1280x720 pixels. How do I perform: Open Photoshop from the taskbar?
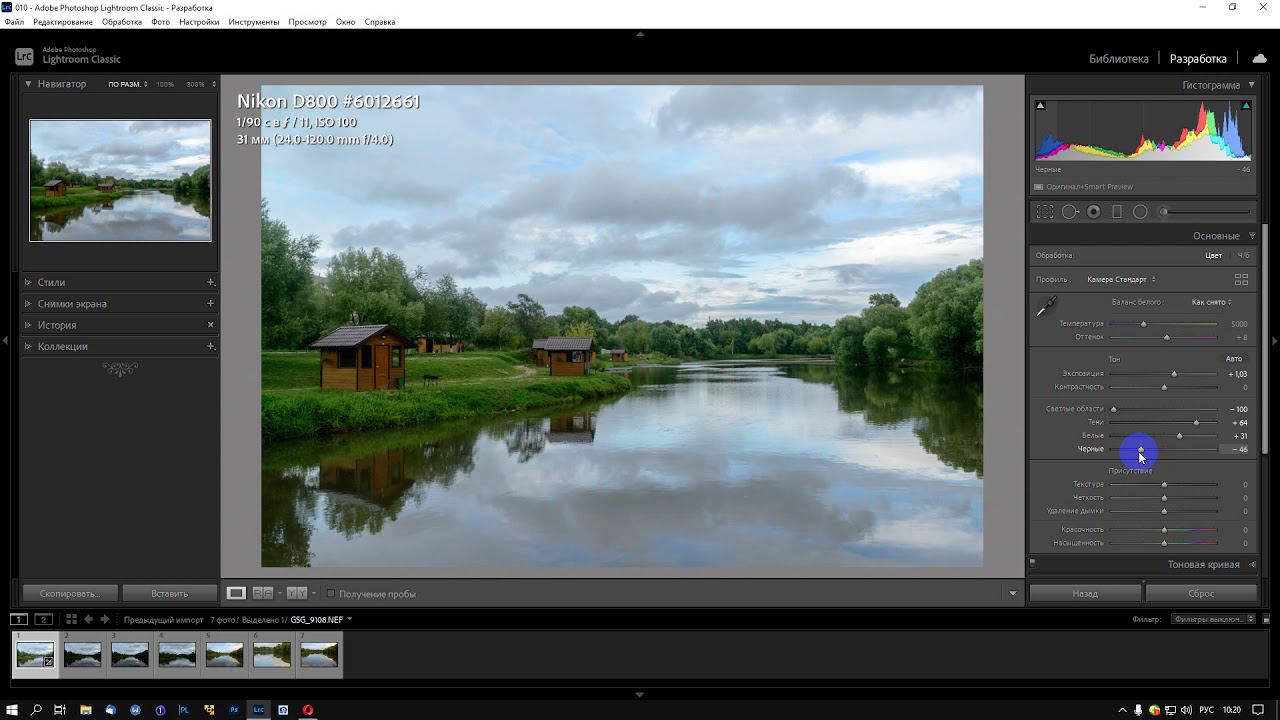pos(234,710)
